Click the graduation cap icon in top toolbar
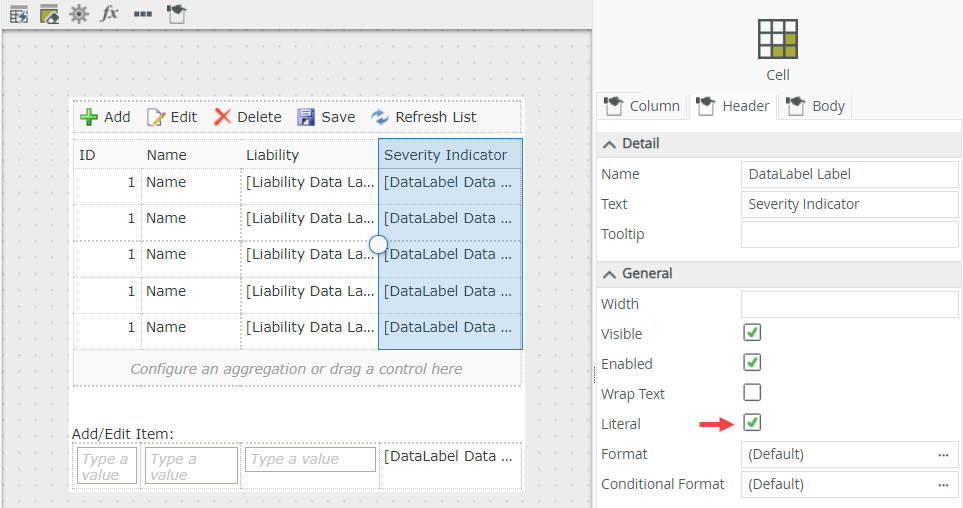Screen dimensions: 963x508 tap(176, 14)
